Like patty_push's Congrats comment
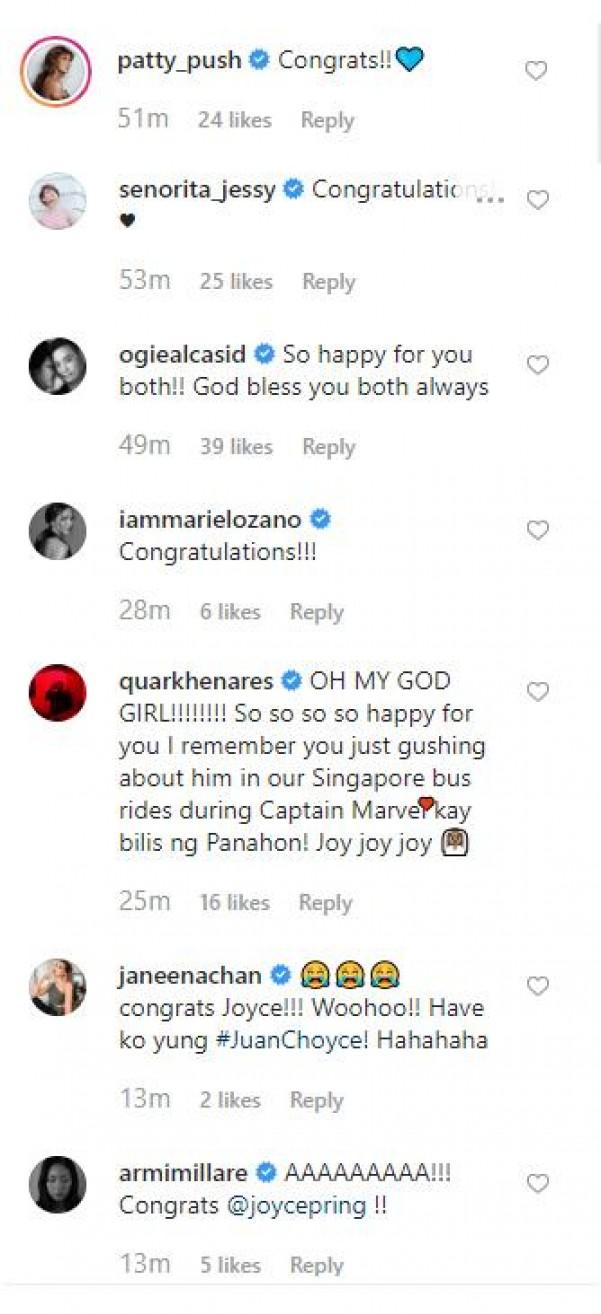The image size is (601, 1314). pos(536,71)
